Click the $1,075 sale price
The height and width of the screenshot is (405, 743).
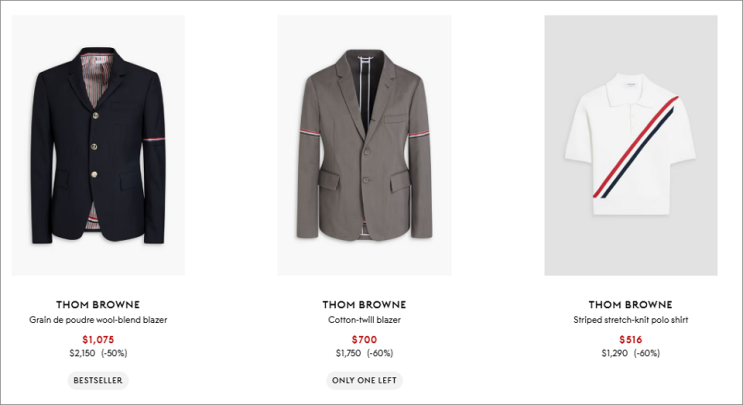[98, 340]
